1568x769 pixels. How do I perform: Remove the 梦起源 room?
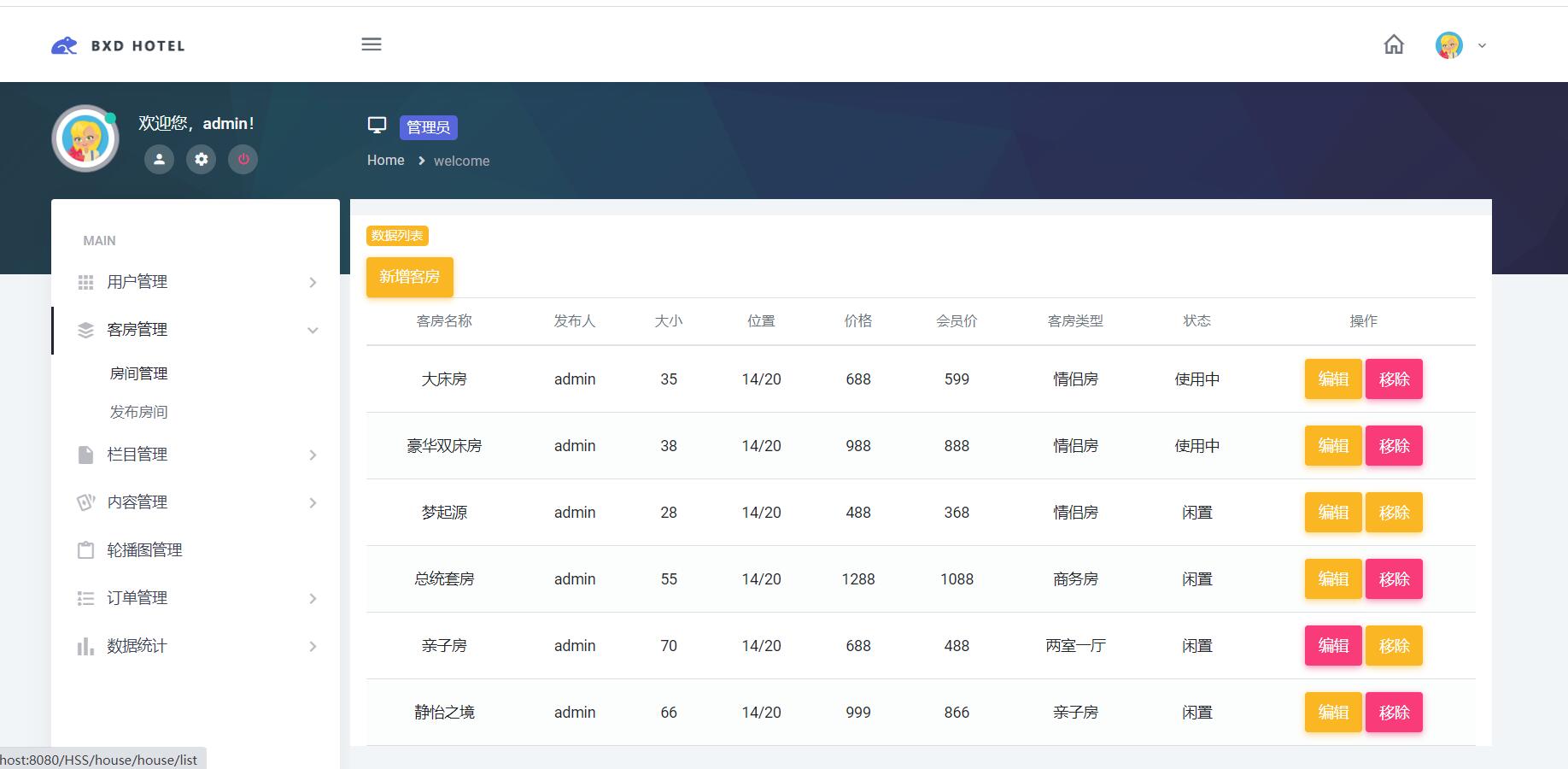pos(1394,513)
